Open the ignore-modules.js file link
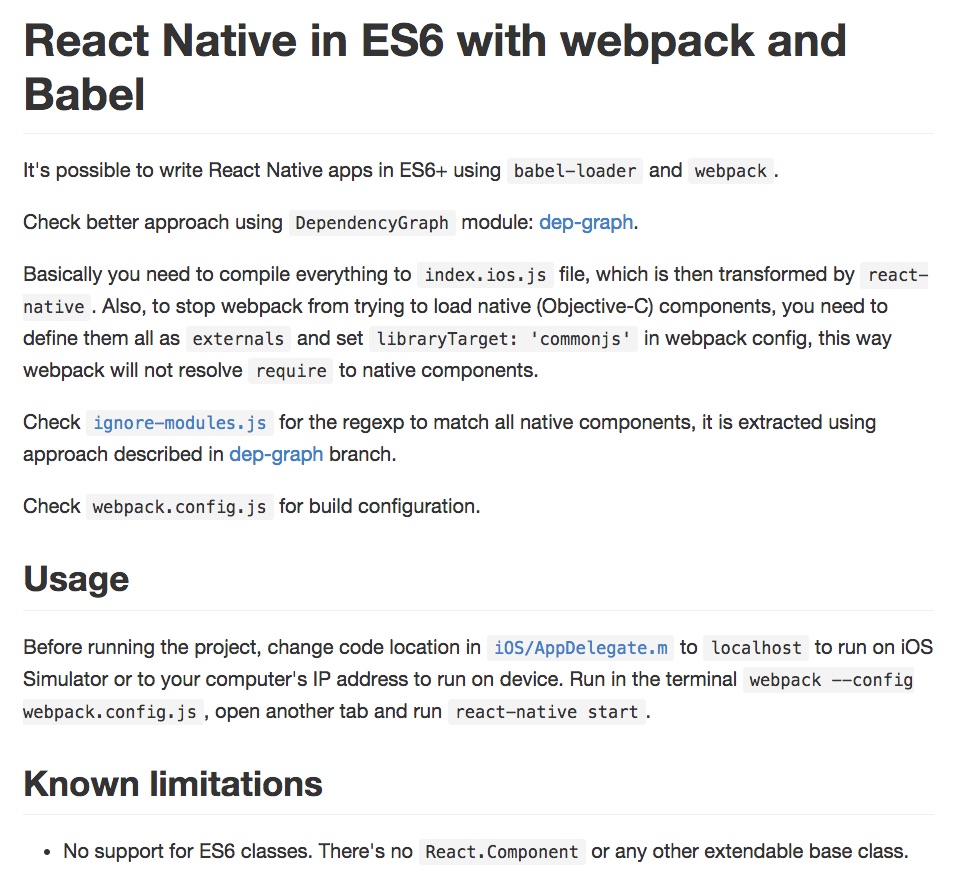This screenshot has height=875, width=954. tap(180, 422)
